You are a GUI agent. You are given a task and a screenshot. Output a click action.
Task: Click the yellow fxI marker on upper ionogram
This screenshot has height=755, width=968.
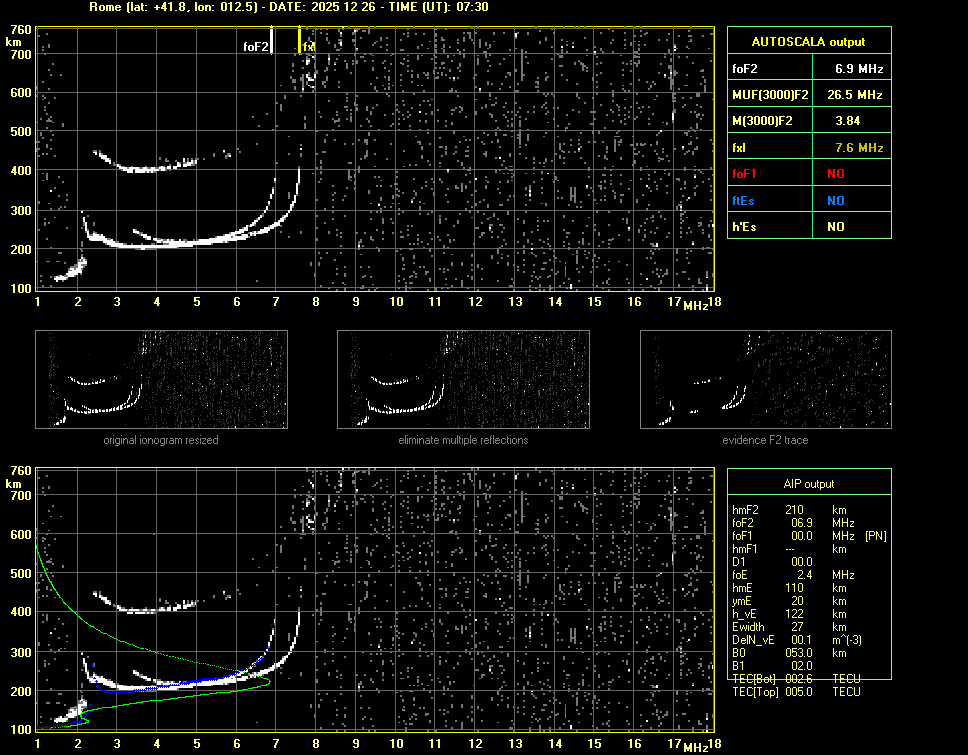click(x=300, y=41)
